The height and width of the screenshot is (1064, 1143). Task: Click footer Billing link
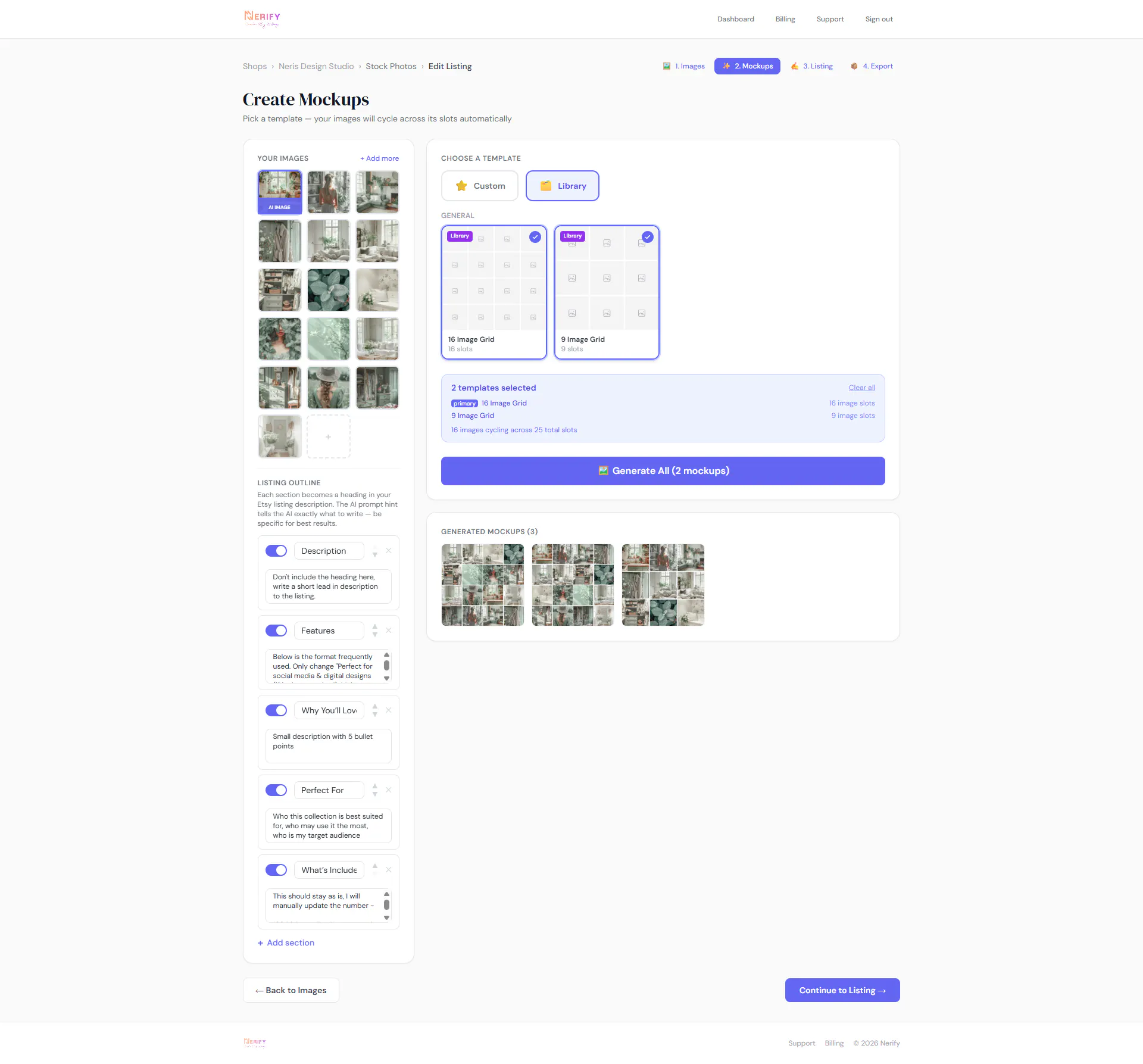coord(834,1043)
